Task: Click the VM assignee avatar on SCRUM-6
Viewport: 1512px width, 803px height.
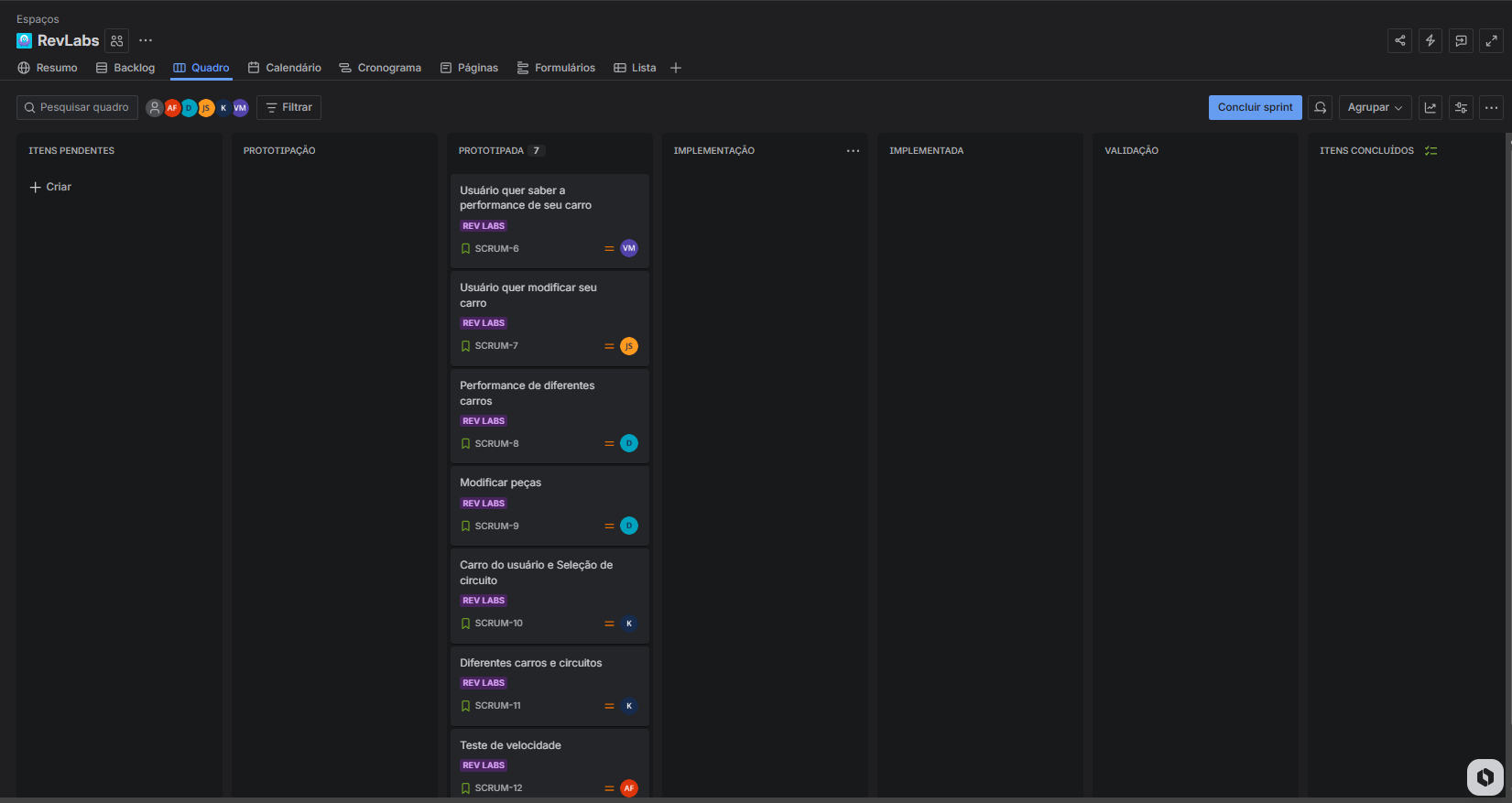Action: click(629, 248)
